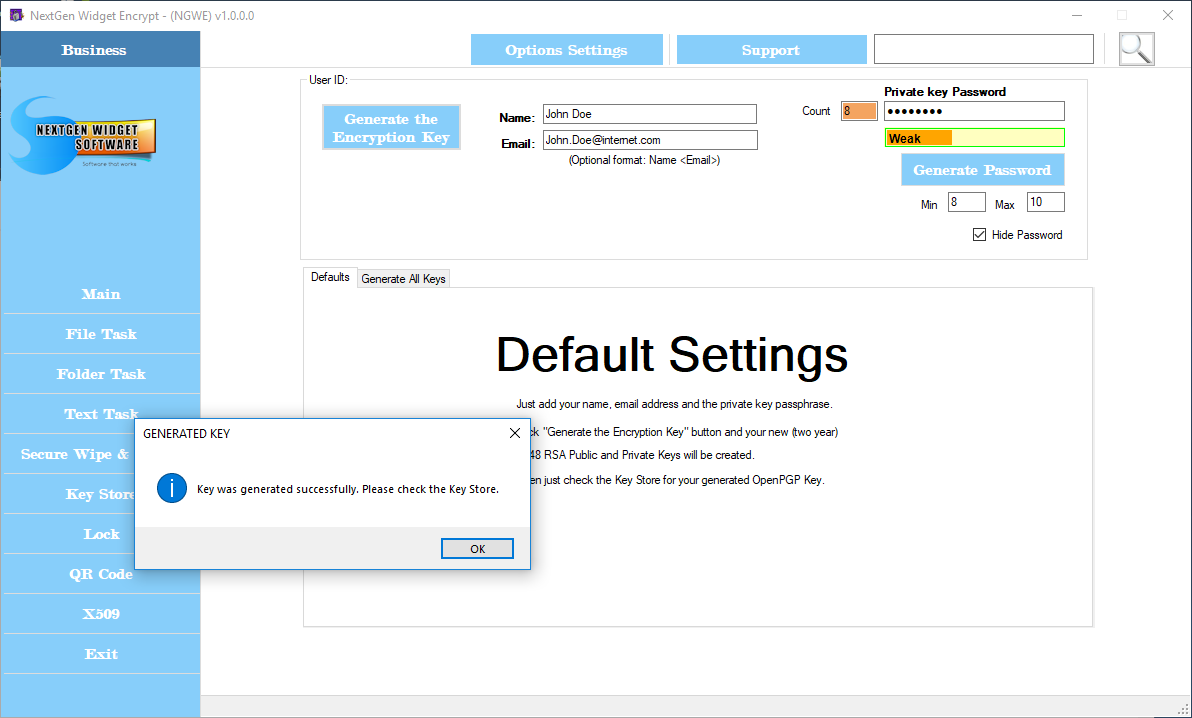Click into the Email input field
The width and height of the screenshot is (1192, 718).
click(650, 140)
